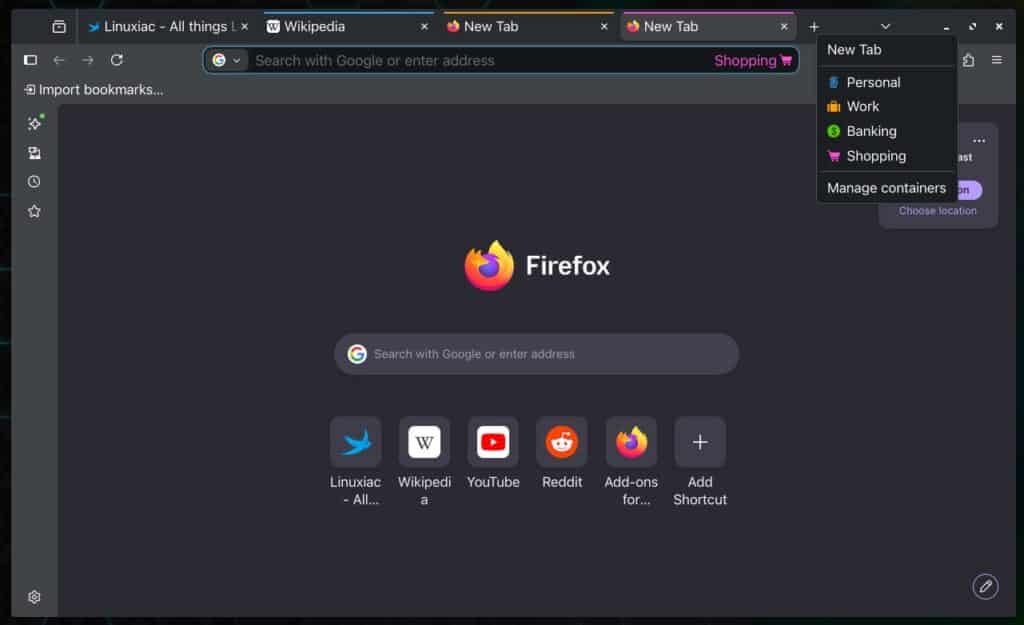The height and width of the screenshot is (625, 1024).
Task: Click the Firefox logo
Action: [x=489, y=266]
